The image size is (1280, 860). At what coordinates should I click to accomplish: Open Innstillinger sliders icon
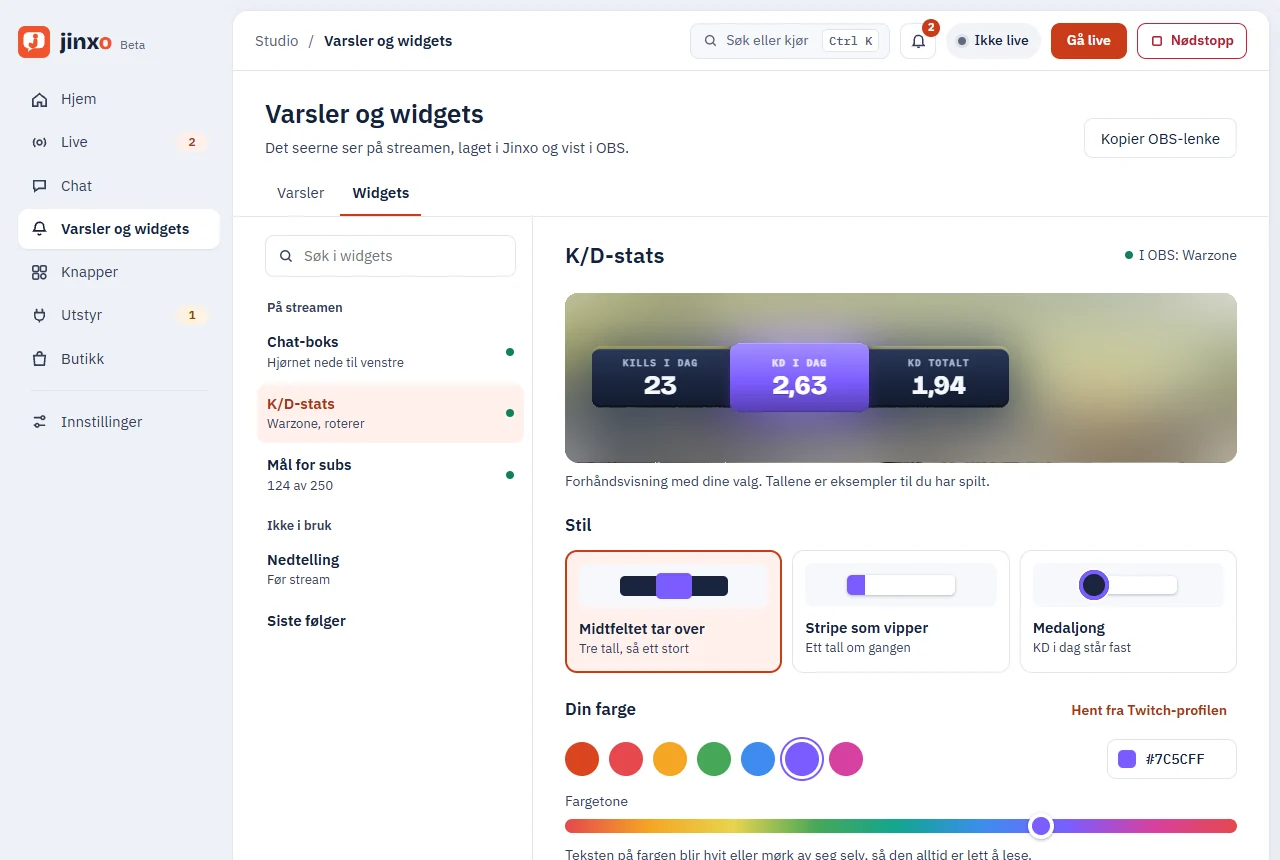pos(40,422)
